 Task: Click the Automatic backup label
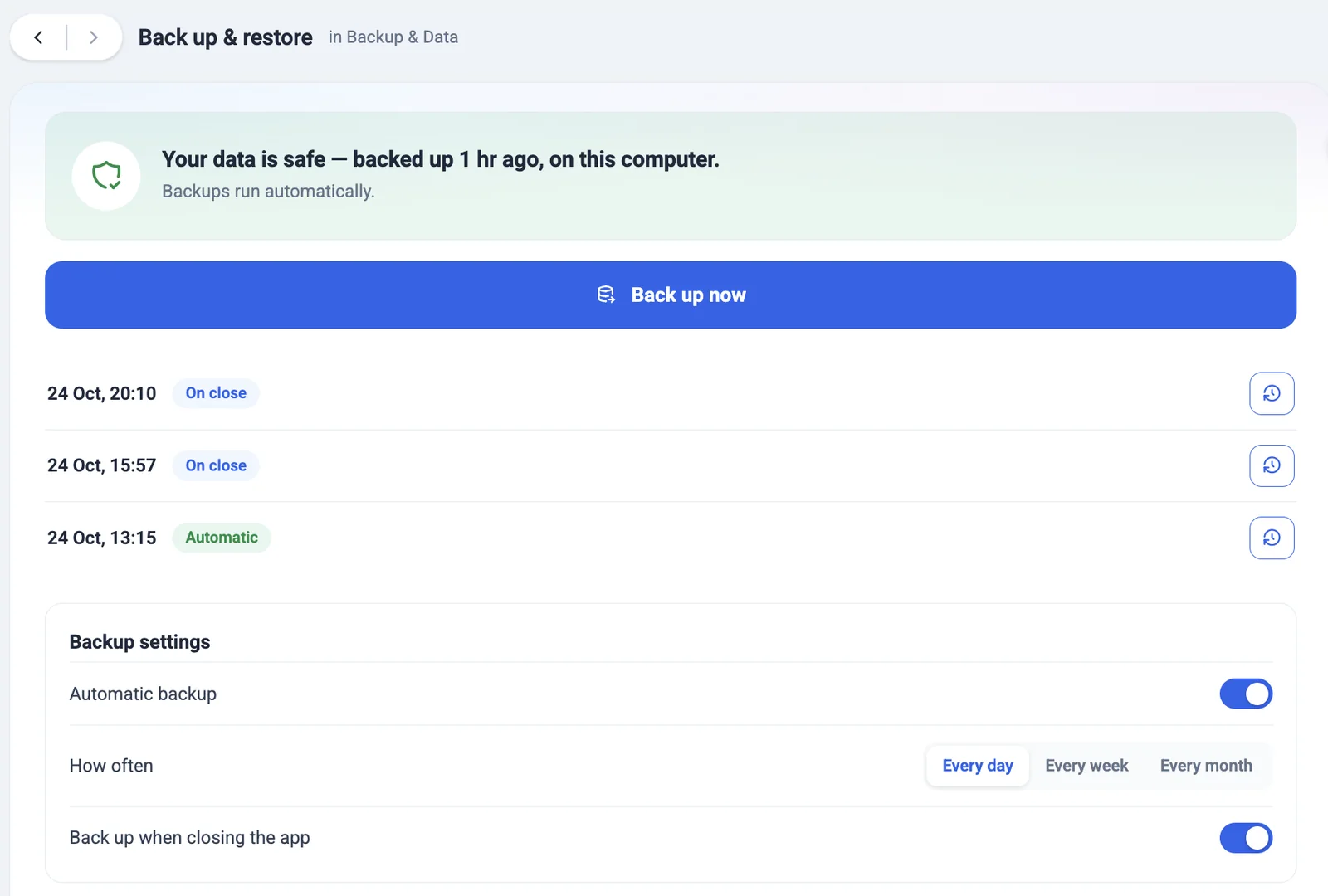click(x=143, y=694)
